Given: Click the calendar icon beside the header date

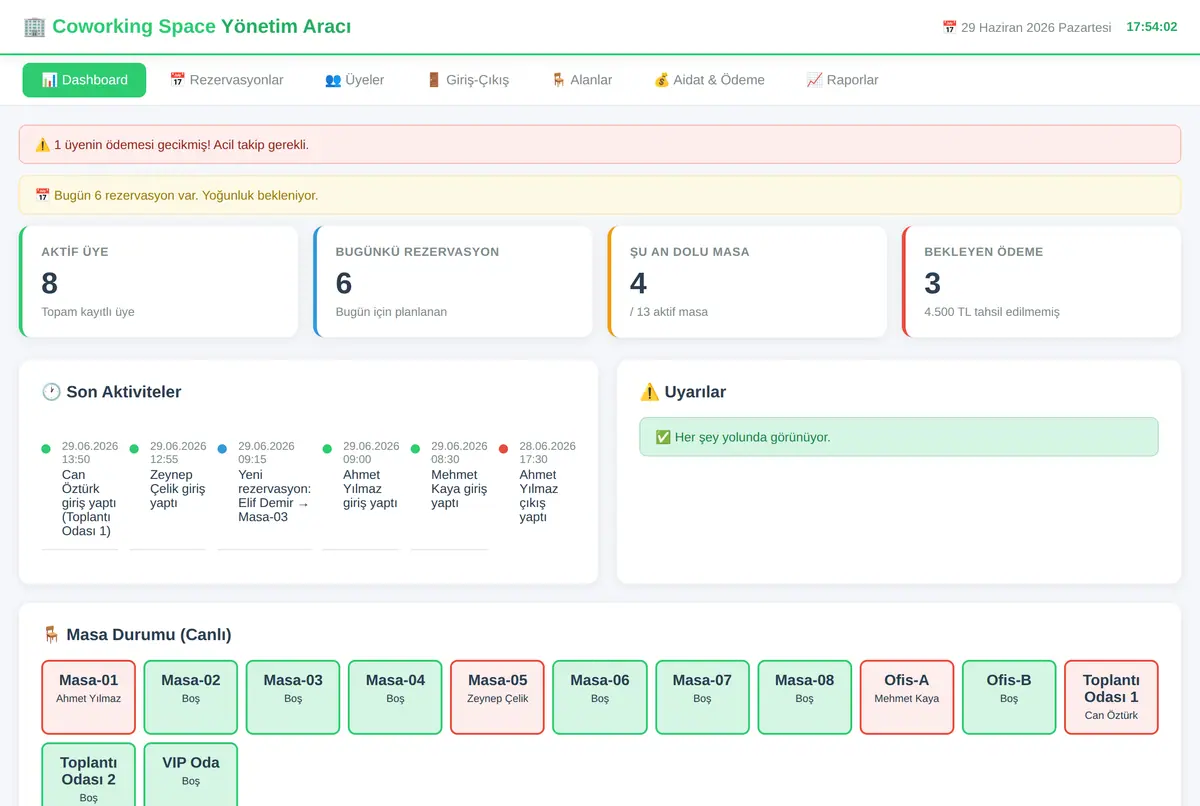Looking at the screenshot, I should tap(949, 28).
